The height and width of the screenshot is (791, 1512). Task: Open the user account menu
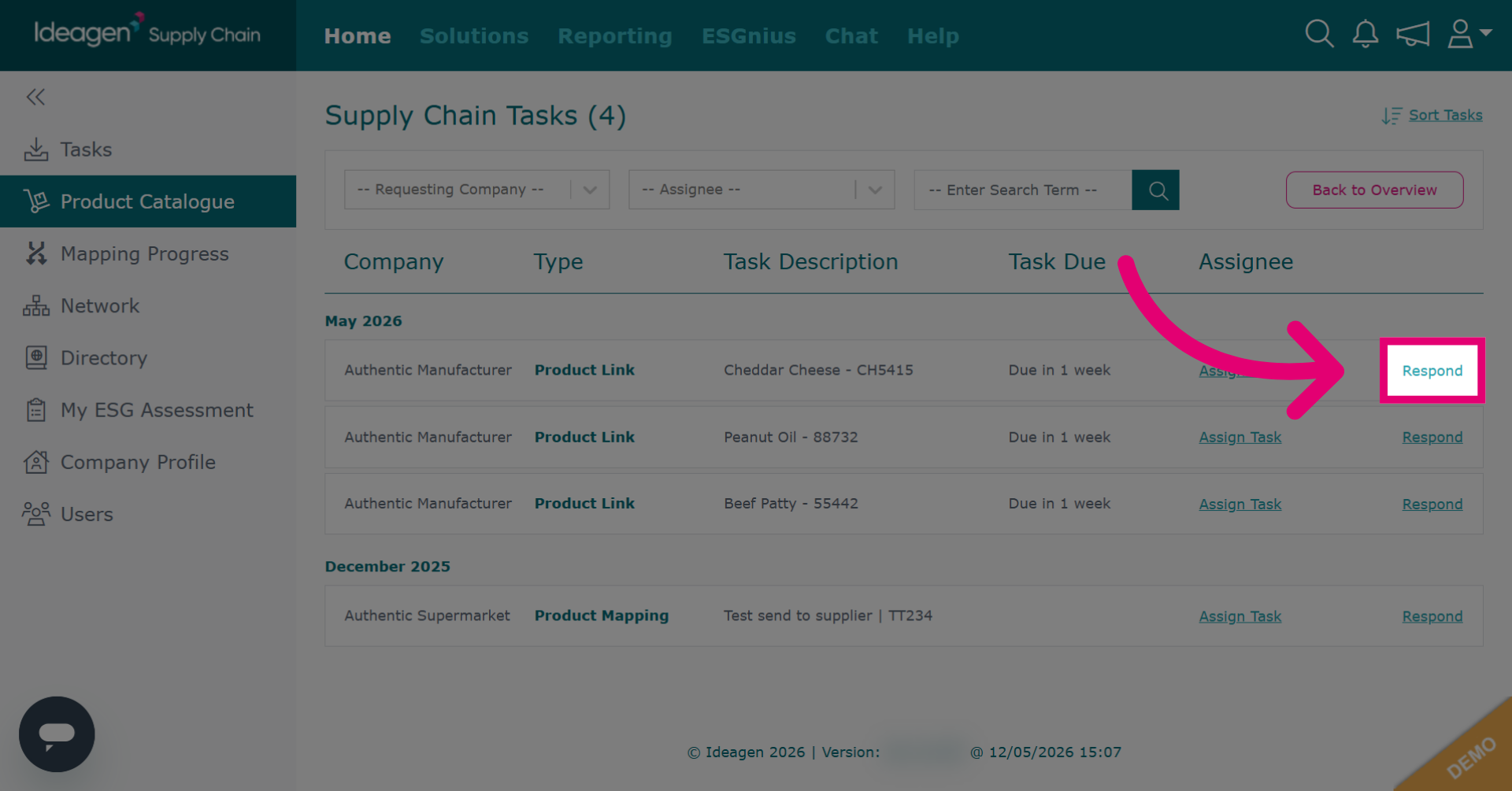[1469, 35]
